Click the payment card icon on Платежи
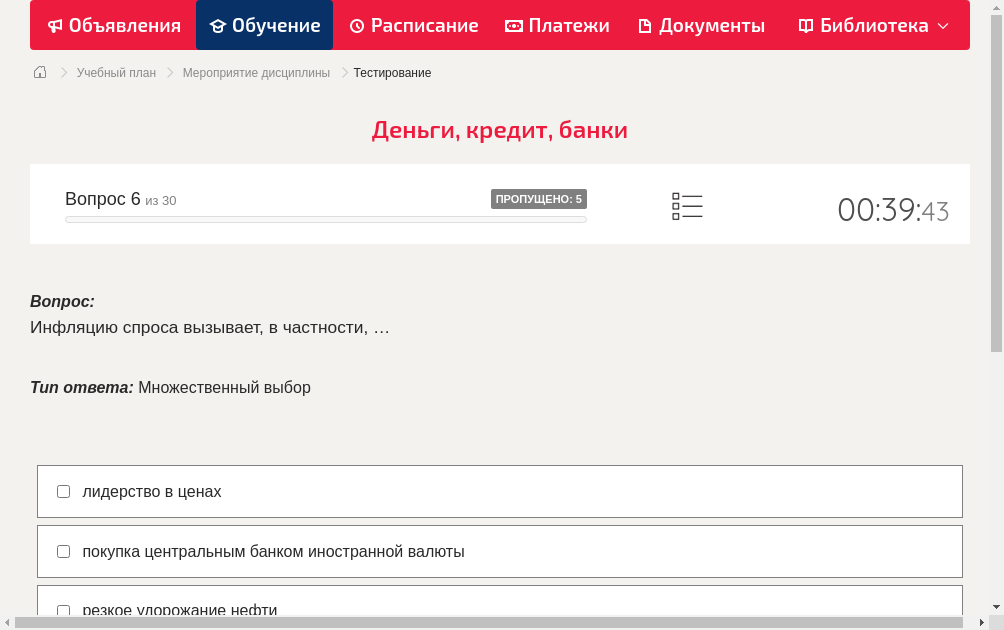The height and width of the screenshot is (630, 1004). [512, 25]
